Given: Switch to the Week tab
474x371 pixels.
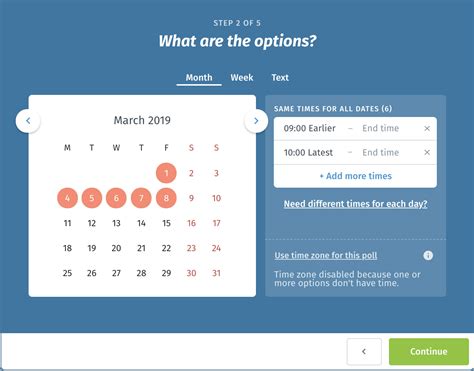Looking at the screenshot, I should [242, 78].
